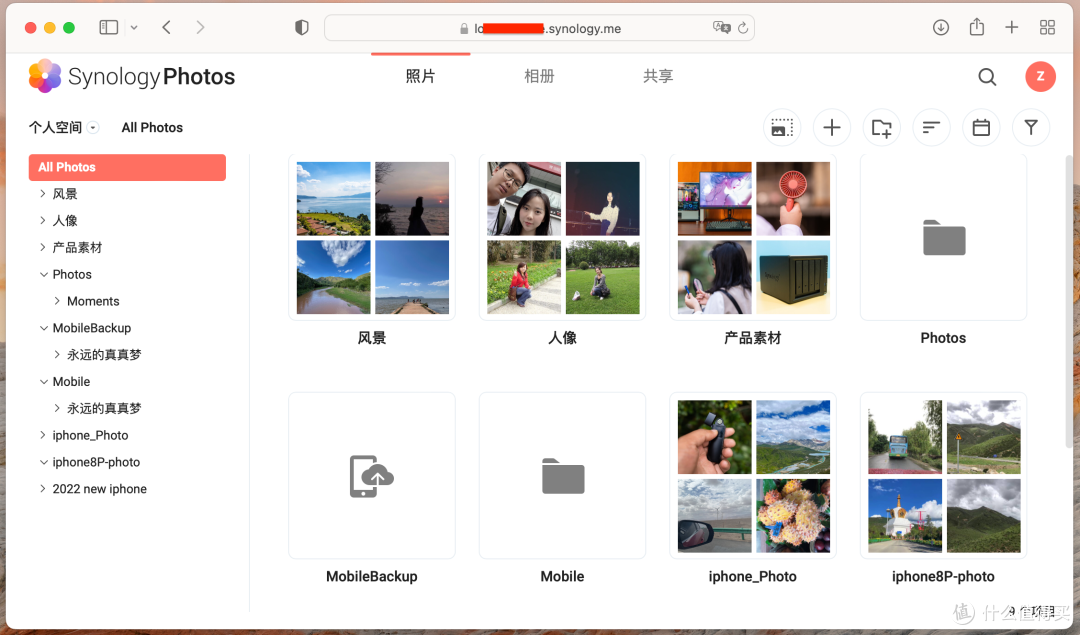Open Moments under Photos in sidebar
Viewport: 1080px width, 635px height.
(x=93, y=301)
